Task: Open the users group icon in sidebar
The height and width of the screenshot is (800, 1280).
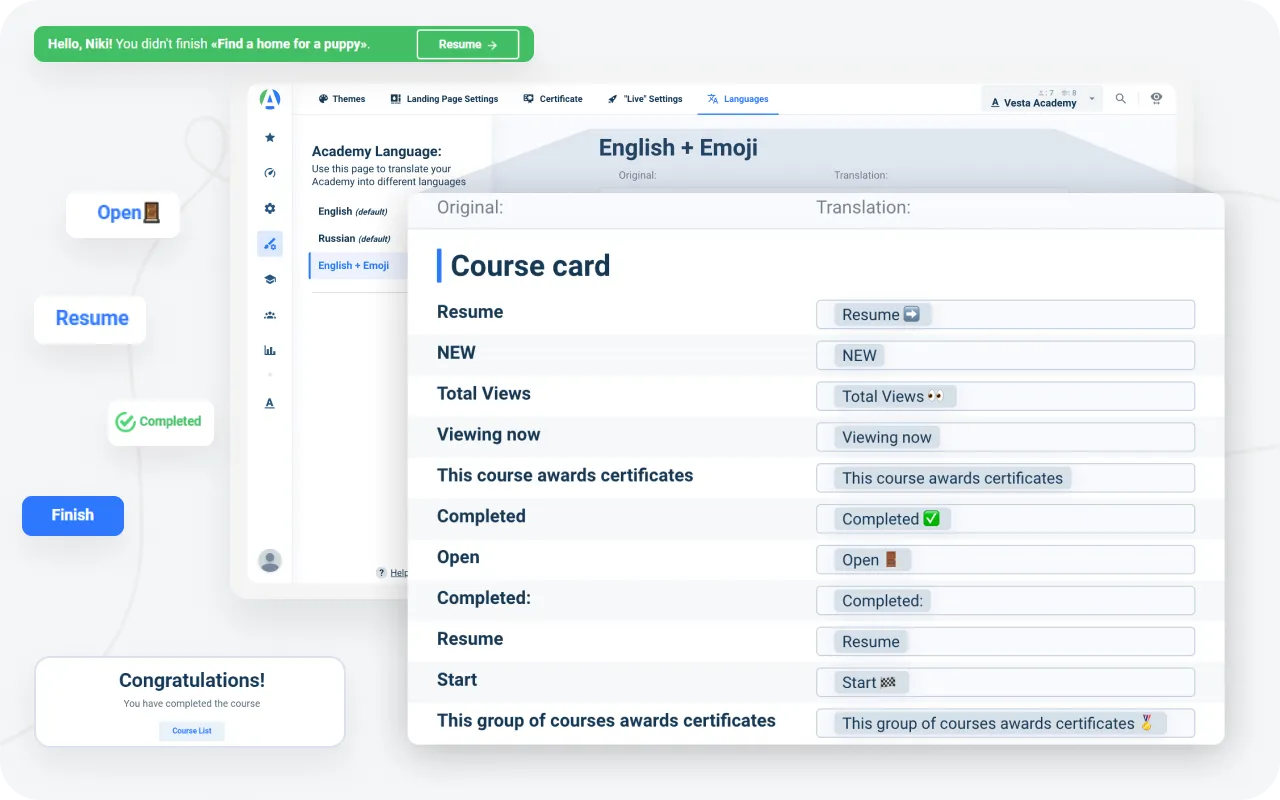Action: coord(269,315)
